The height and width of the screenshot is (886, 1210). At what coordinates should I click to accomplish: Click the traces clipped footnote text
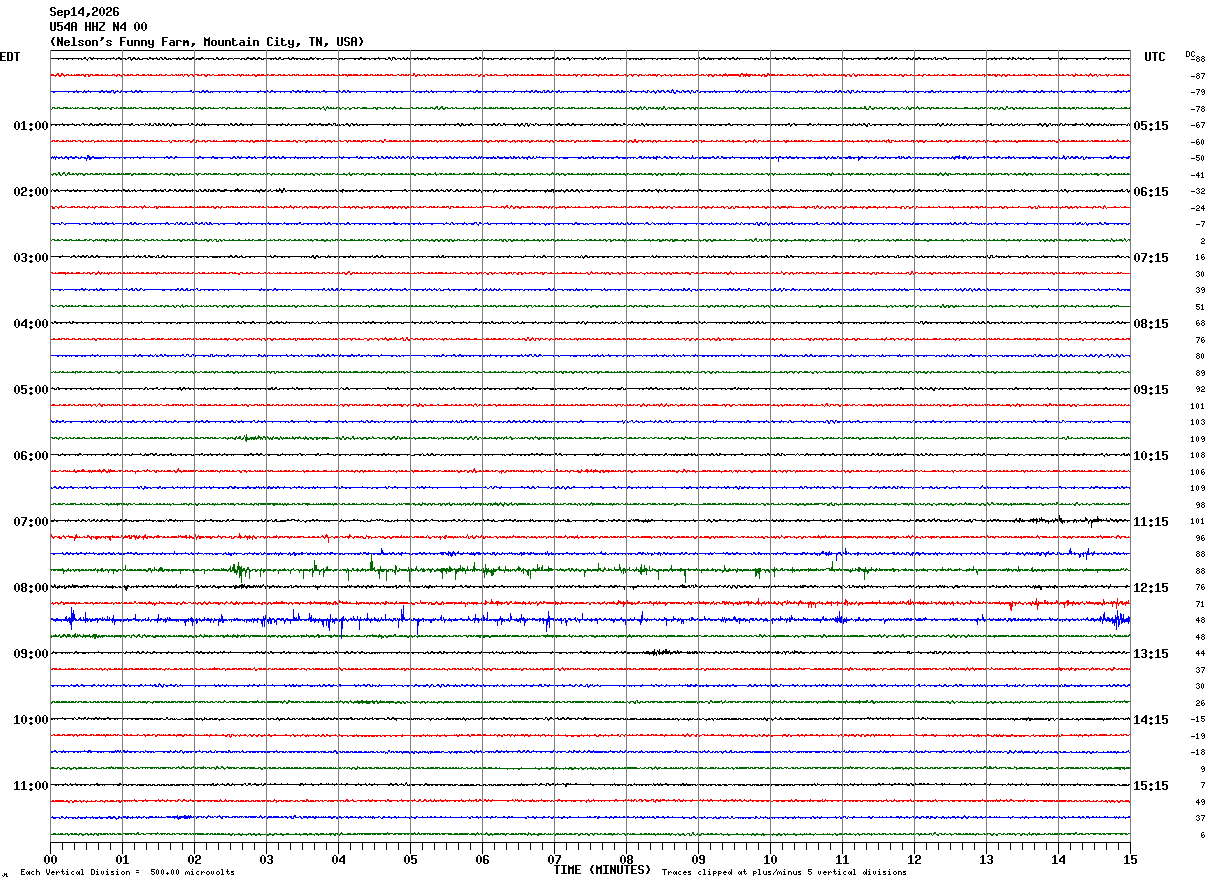click(x=784, y=872)
